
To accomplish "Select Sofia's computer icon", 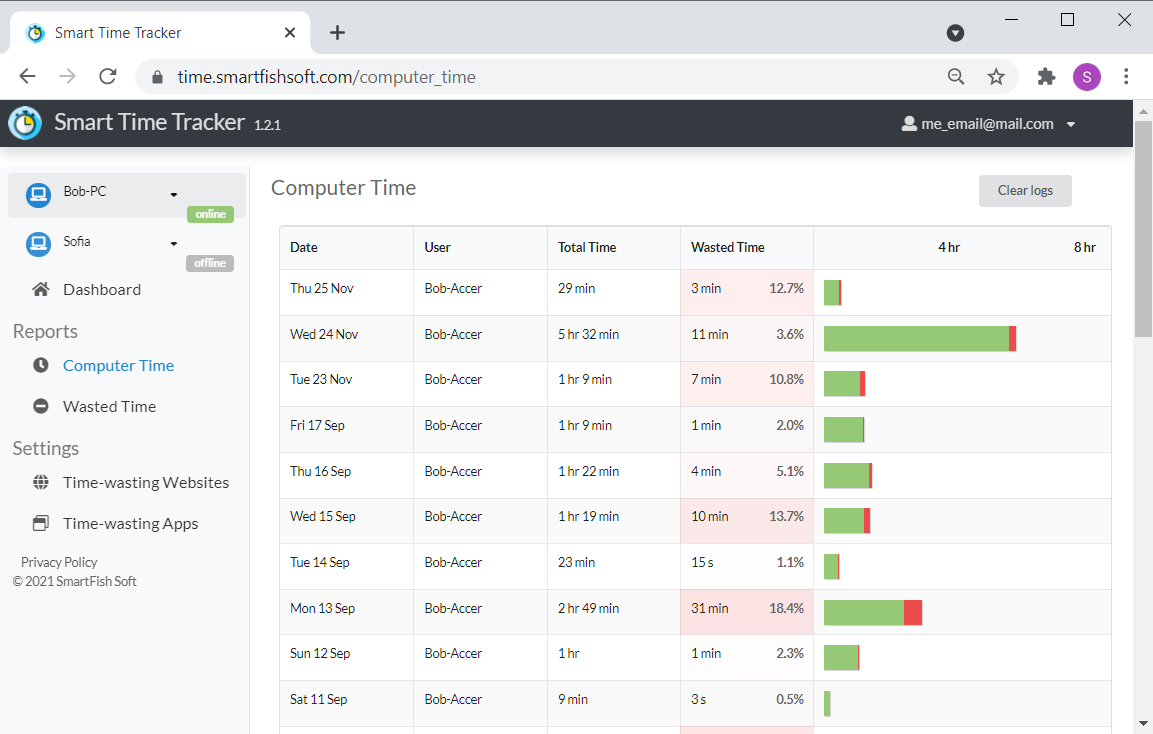I will [x=37, y=242].
